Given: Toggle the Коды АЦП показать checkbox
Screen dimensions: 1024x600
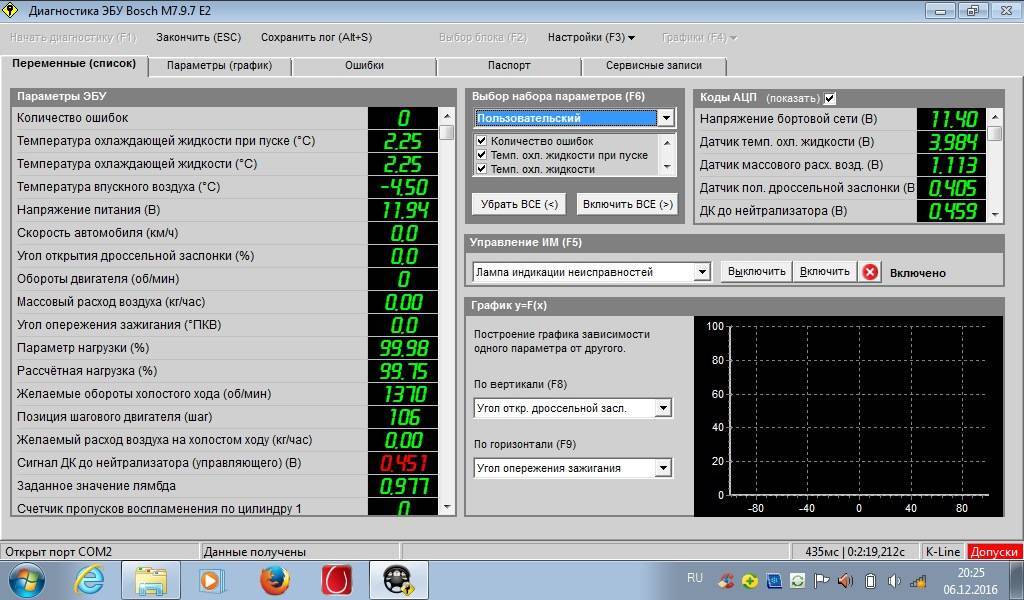Looking at the screenshot, I should pyautogui.click(x=829, y=98).
